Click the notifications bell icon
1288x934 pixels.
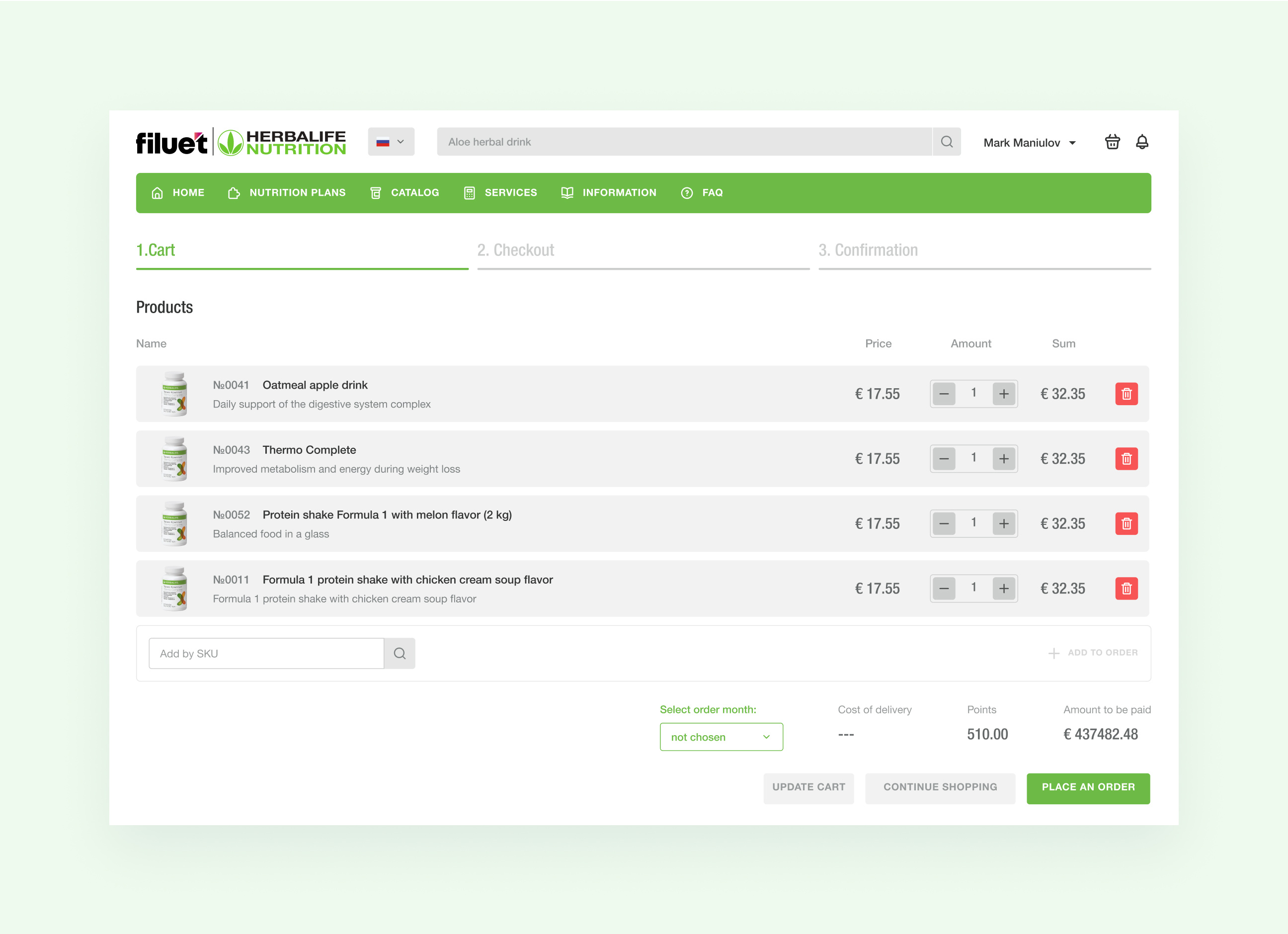tap(1141, 142)
